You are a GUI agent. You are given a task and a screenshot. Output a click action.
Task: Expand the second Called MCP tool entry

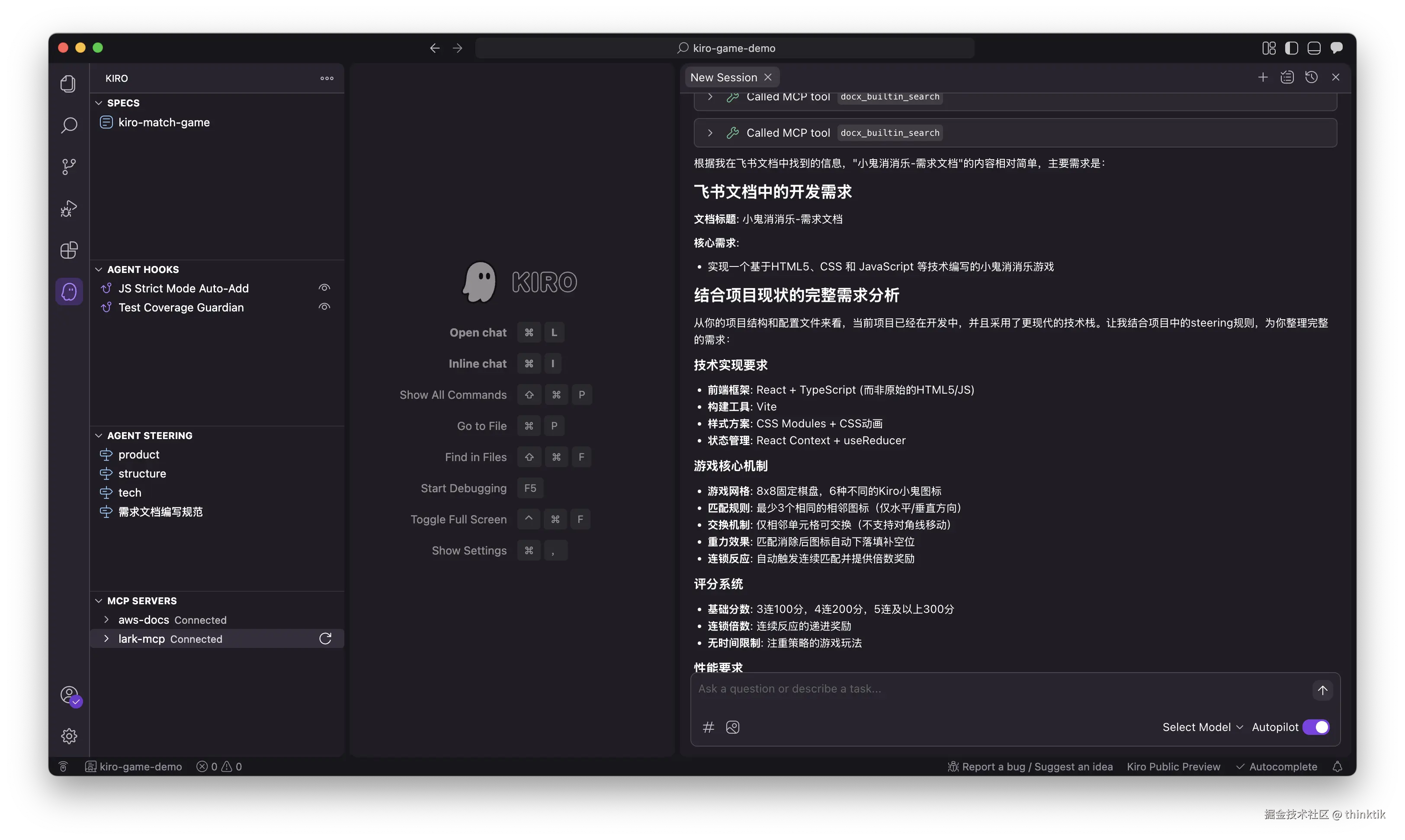click(710, 133)
